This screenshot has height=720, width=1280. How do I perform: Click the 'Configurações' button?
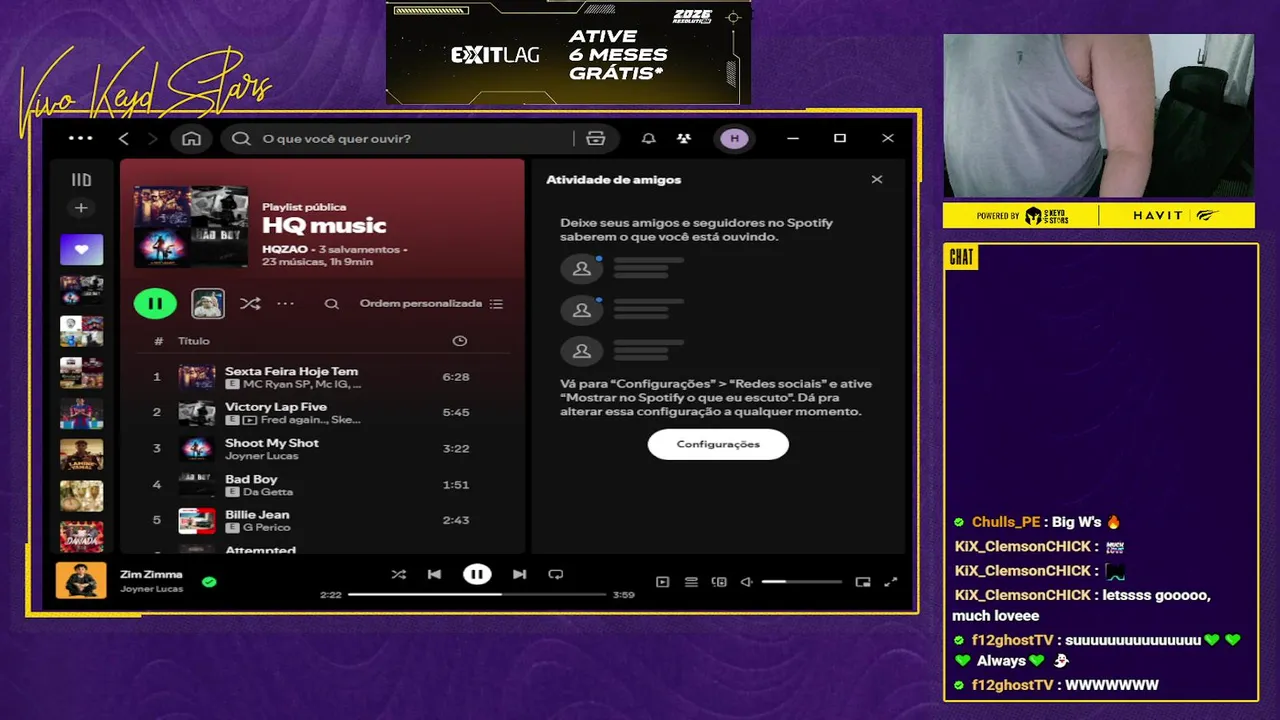coord(718,444)
